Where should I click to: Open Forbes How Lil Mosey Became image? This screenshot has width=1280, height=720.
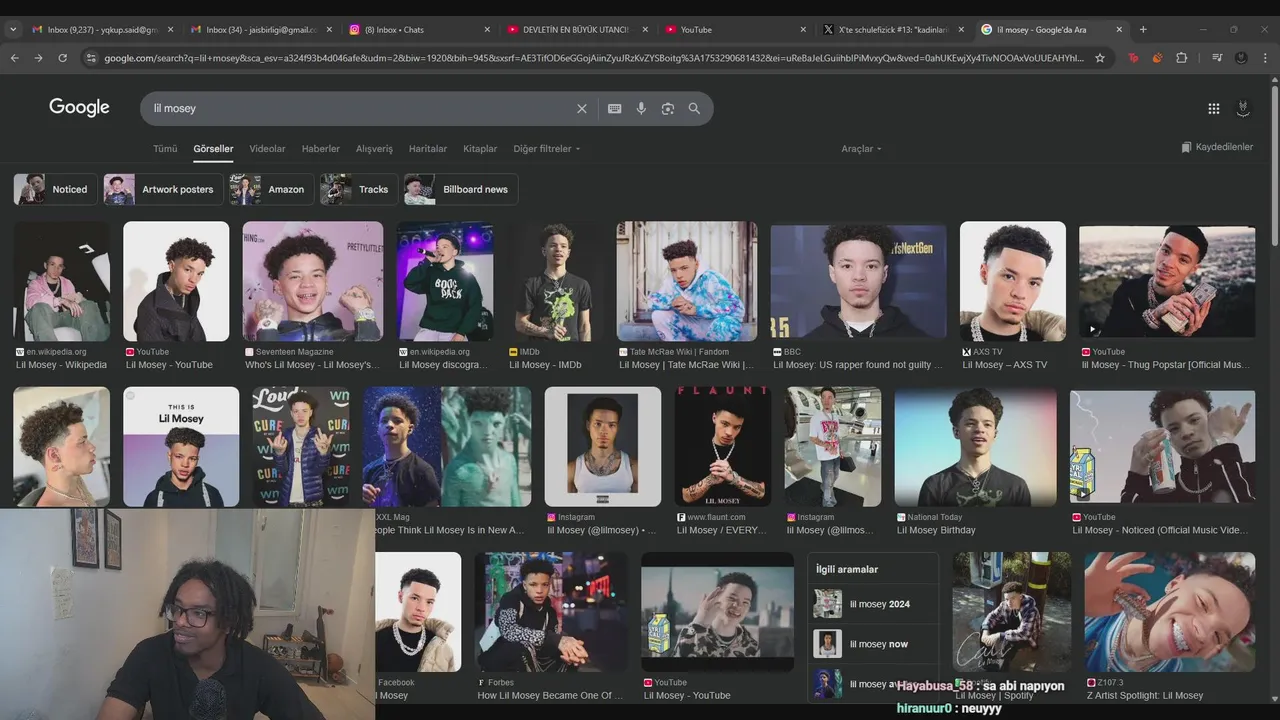(x=552, y=612)
